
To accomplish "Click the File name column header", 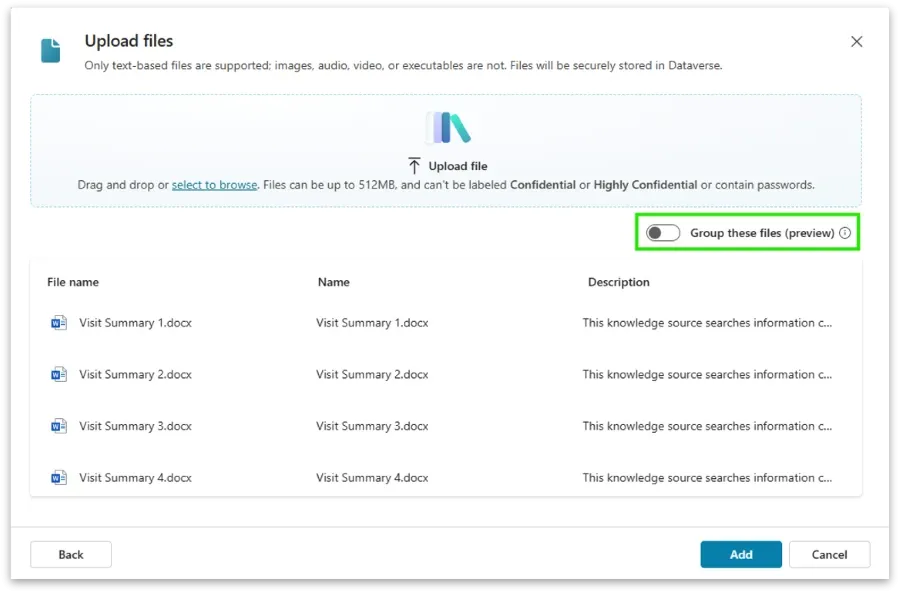I will [x=72, y=282].
